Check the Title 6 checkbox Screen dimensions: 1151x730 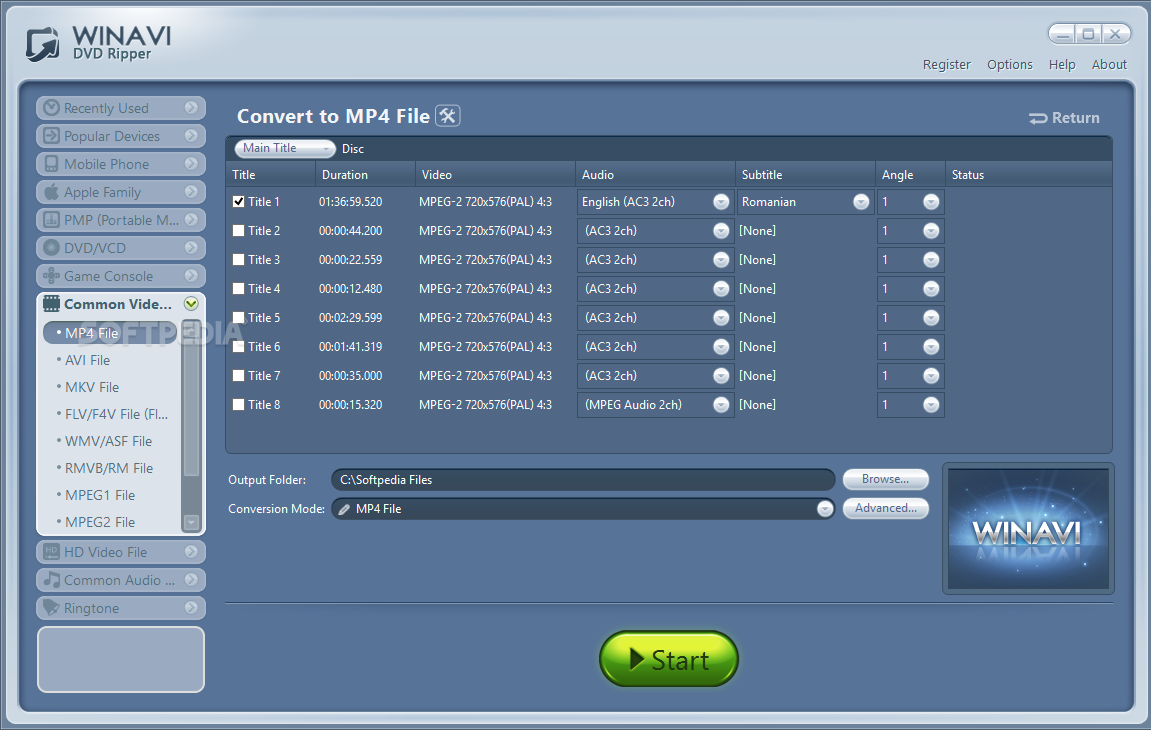(x=239, y=347)
